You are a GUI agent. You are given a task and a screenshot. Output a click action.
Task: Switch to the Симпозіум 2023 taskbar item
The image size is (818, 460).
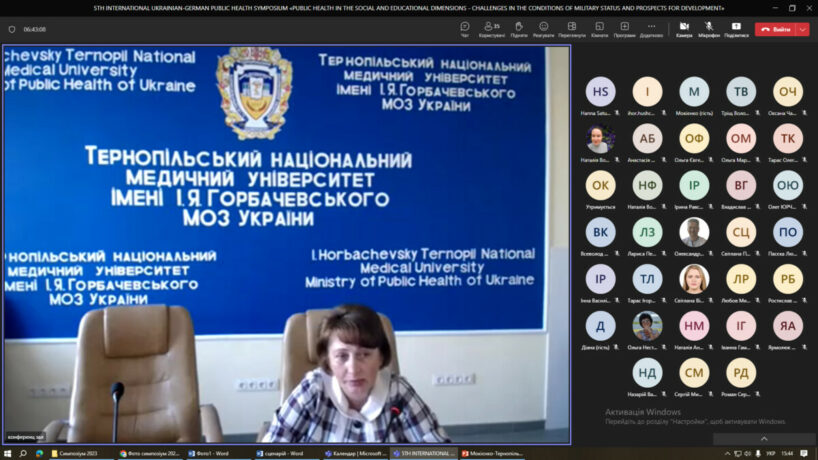[x=80, y=453]
